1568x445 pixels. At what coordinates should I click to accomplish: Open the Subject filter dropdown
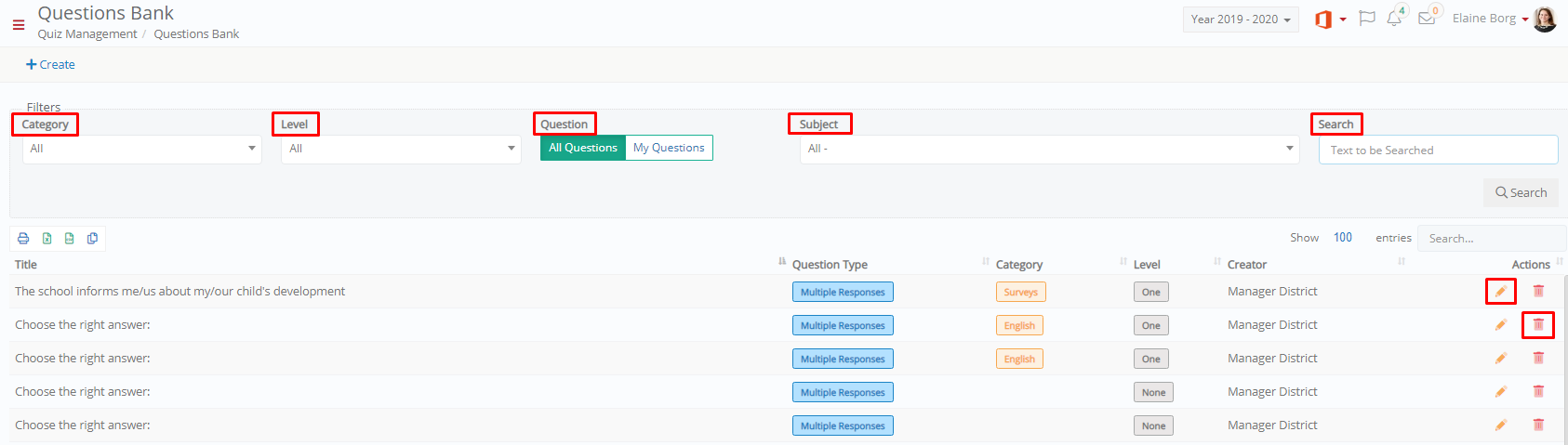click(1049, 149)
